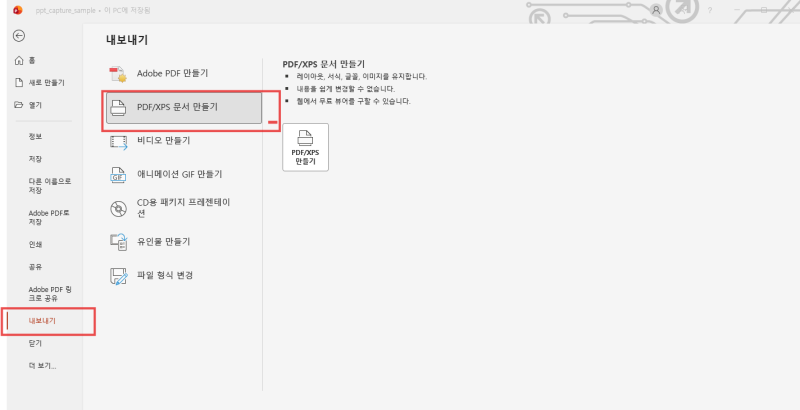Click the 내보내기 page heading
The width and height of the screenshot is (800, 410).
click(x=127, y=40)
